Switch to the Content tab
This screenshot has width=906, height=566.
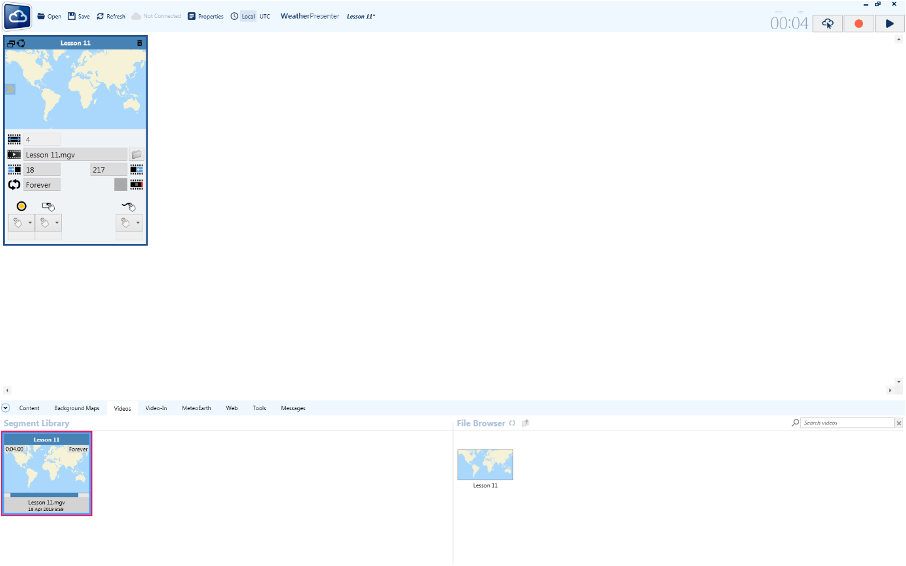29,408
